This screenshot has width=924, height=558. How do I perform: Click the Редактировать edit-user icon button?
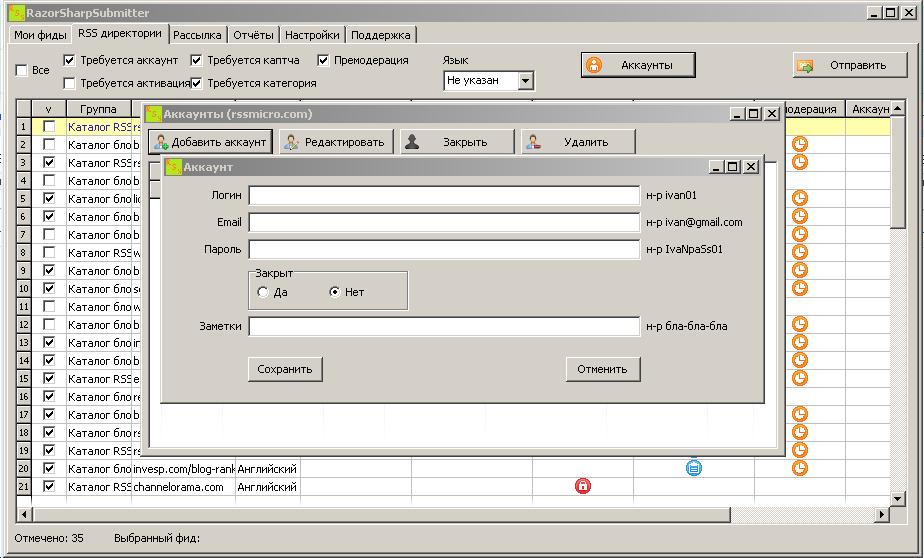(292, 142)
